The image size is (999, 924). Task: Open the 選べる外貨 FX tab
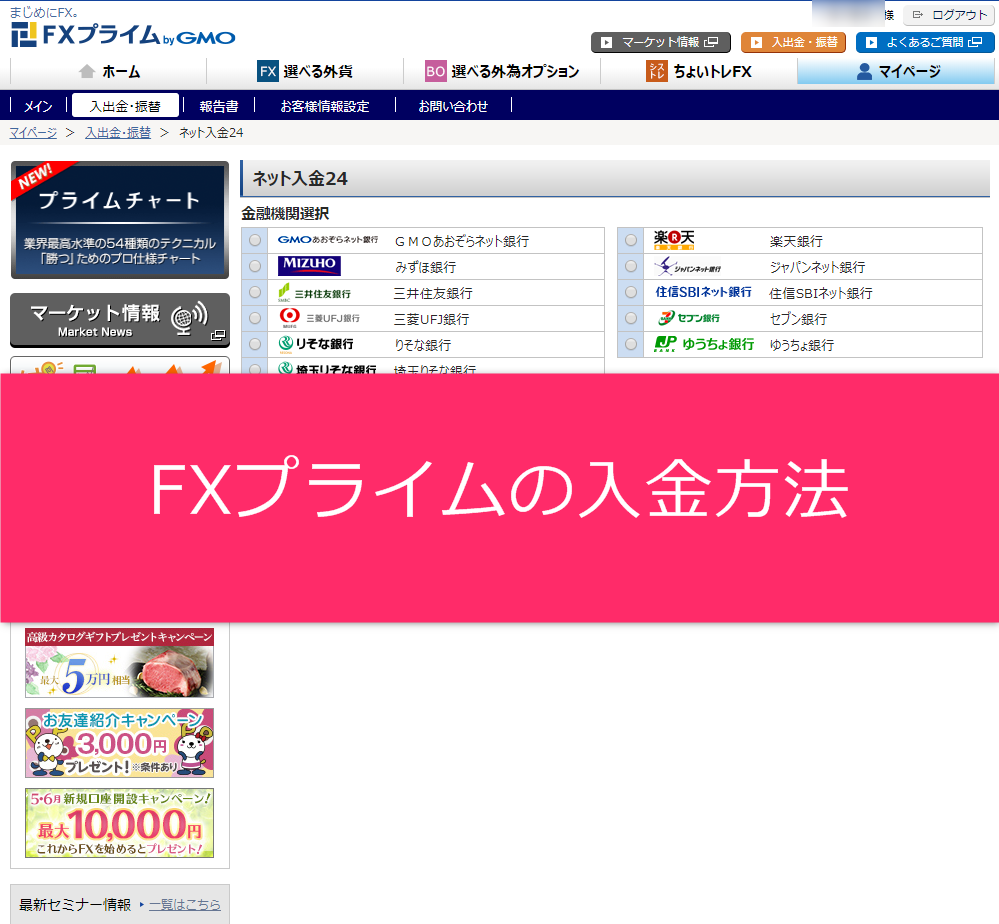(305, 71)
